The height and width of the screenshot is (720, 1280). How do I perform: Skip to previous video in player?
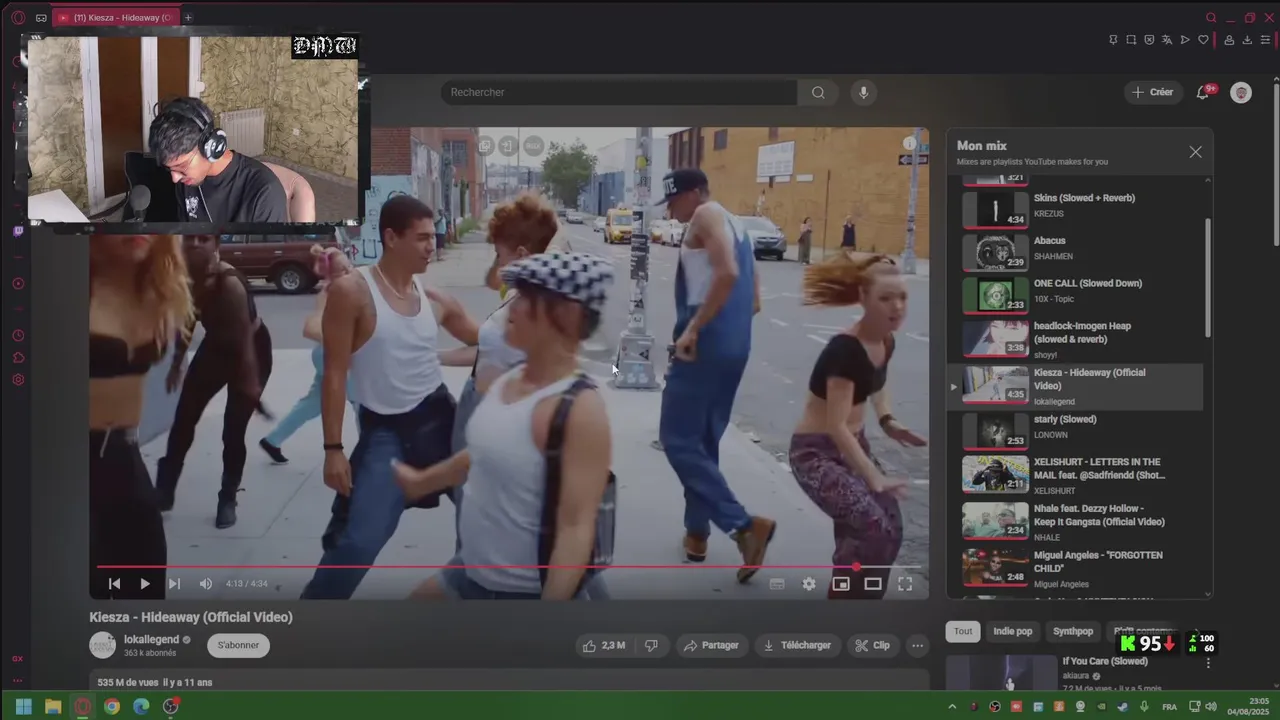[x=114, y=584]
